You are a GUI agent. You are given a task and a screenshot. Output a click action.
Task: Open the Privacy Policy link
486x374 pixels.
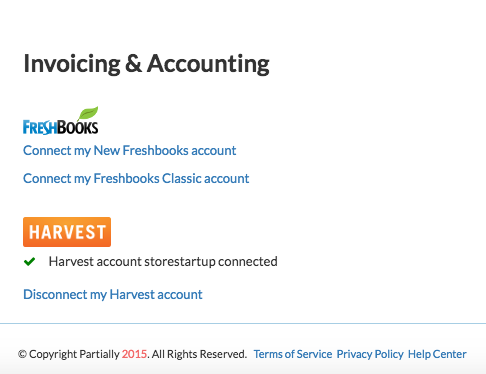370,354
